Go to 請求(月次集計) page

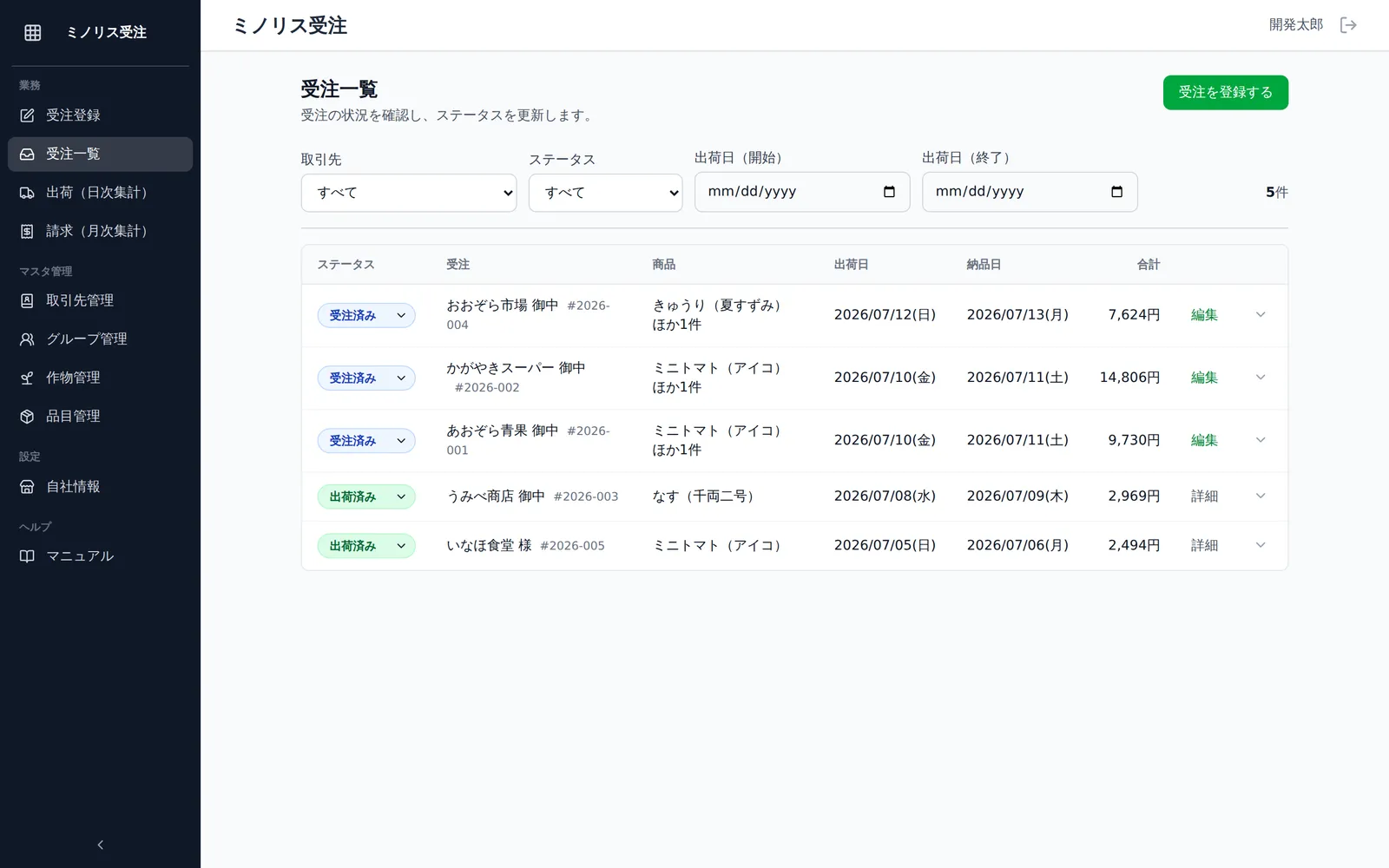click(100, 231)
